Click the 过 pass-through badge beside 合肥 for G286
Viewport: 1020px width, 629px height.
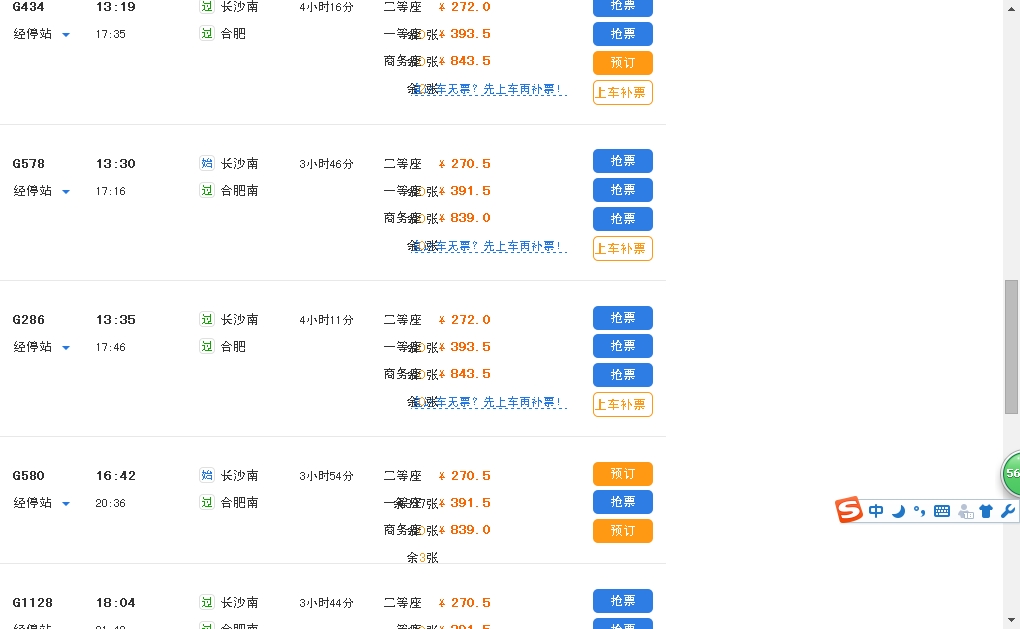pos(207,346)
